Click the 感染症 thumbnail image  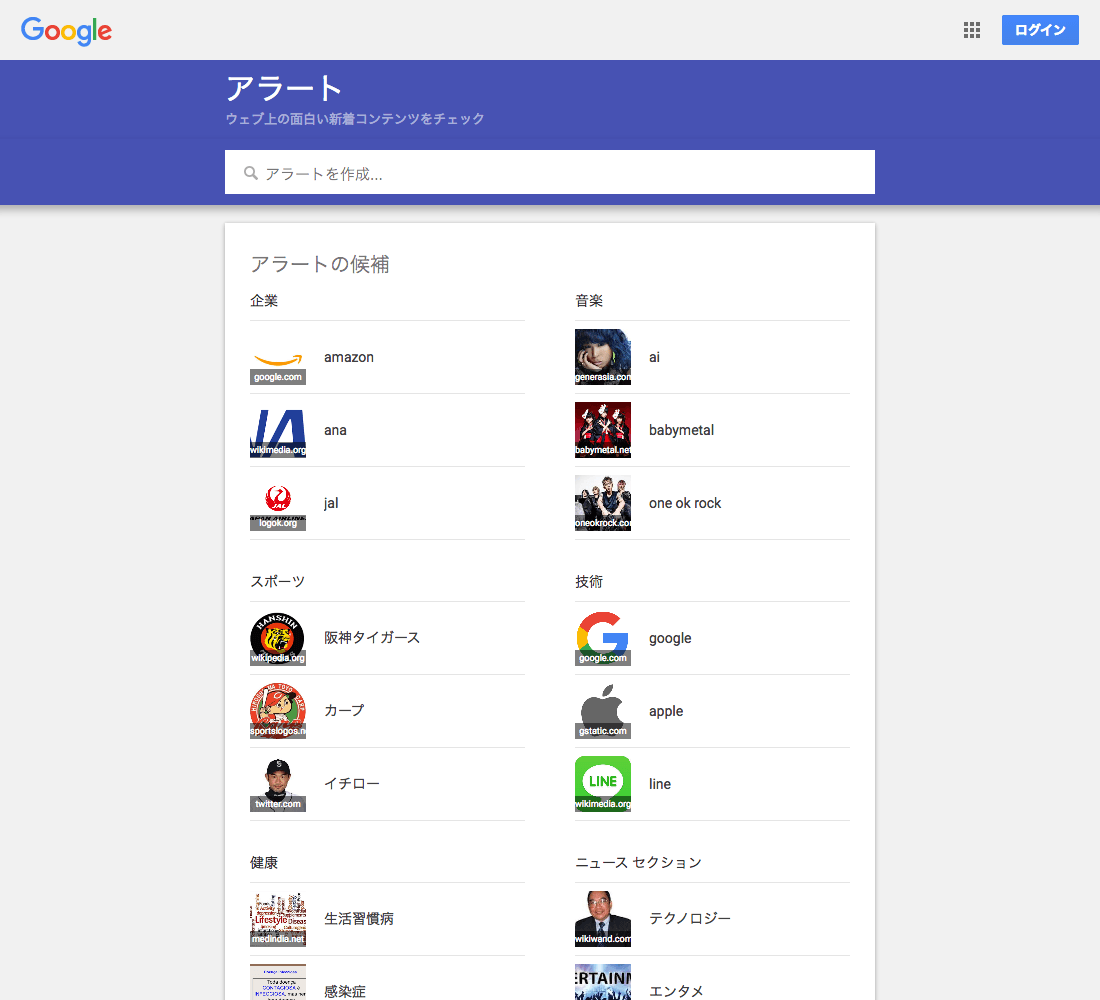278,982
